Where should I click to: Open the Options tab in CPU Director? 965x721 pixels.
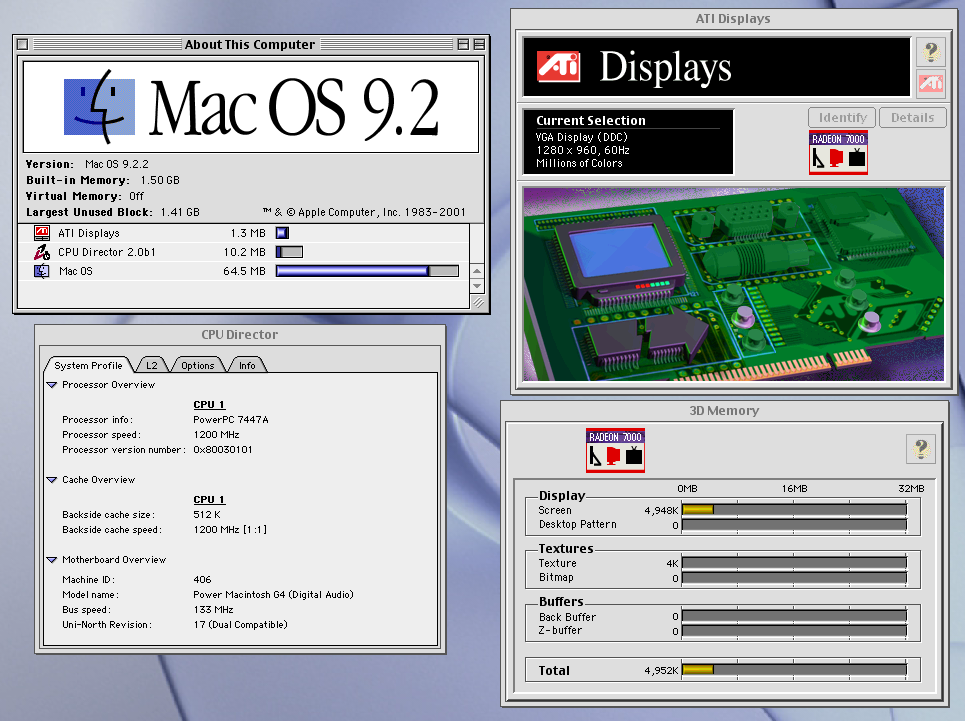click(x=197, y=365)
